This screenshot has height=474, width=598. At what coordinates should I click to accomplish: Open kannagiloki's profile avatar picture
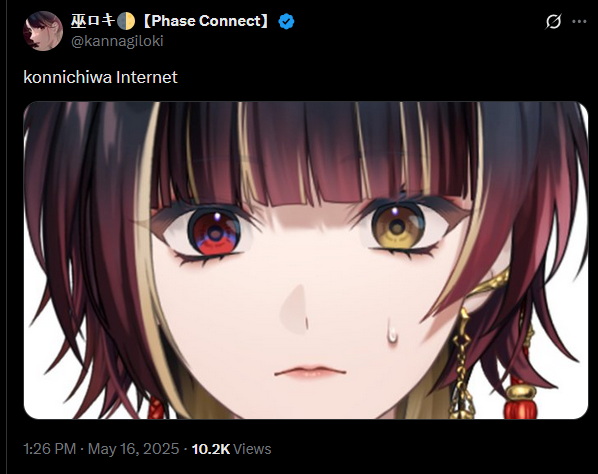coord(43,31)
